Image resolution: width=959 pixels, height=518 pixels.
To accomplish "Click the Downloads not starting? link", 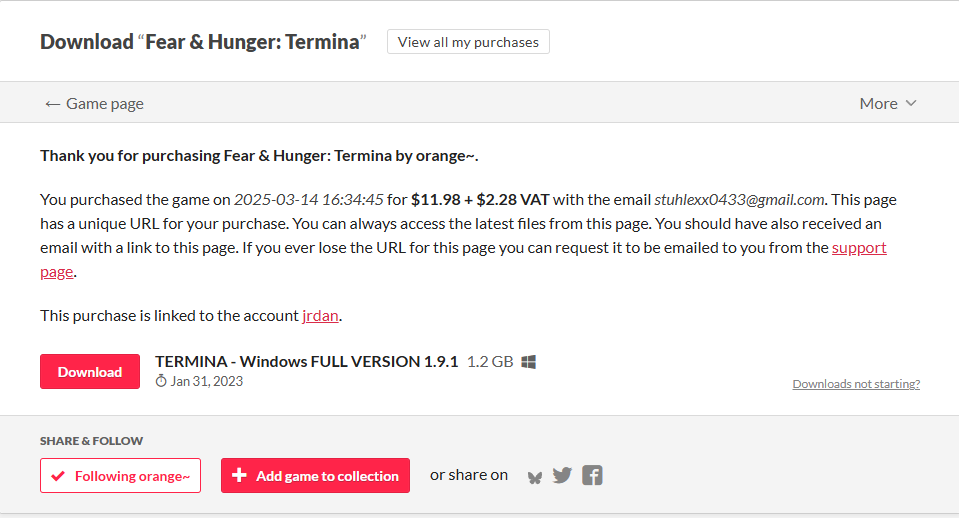I will click(x=856, y=383).
